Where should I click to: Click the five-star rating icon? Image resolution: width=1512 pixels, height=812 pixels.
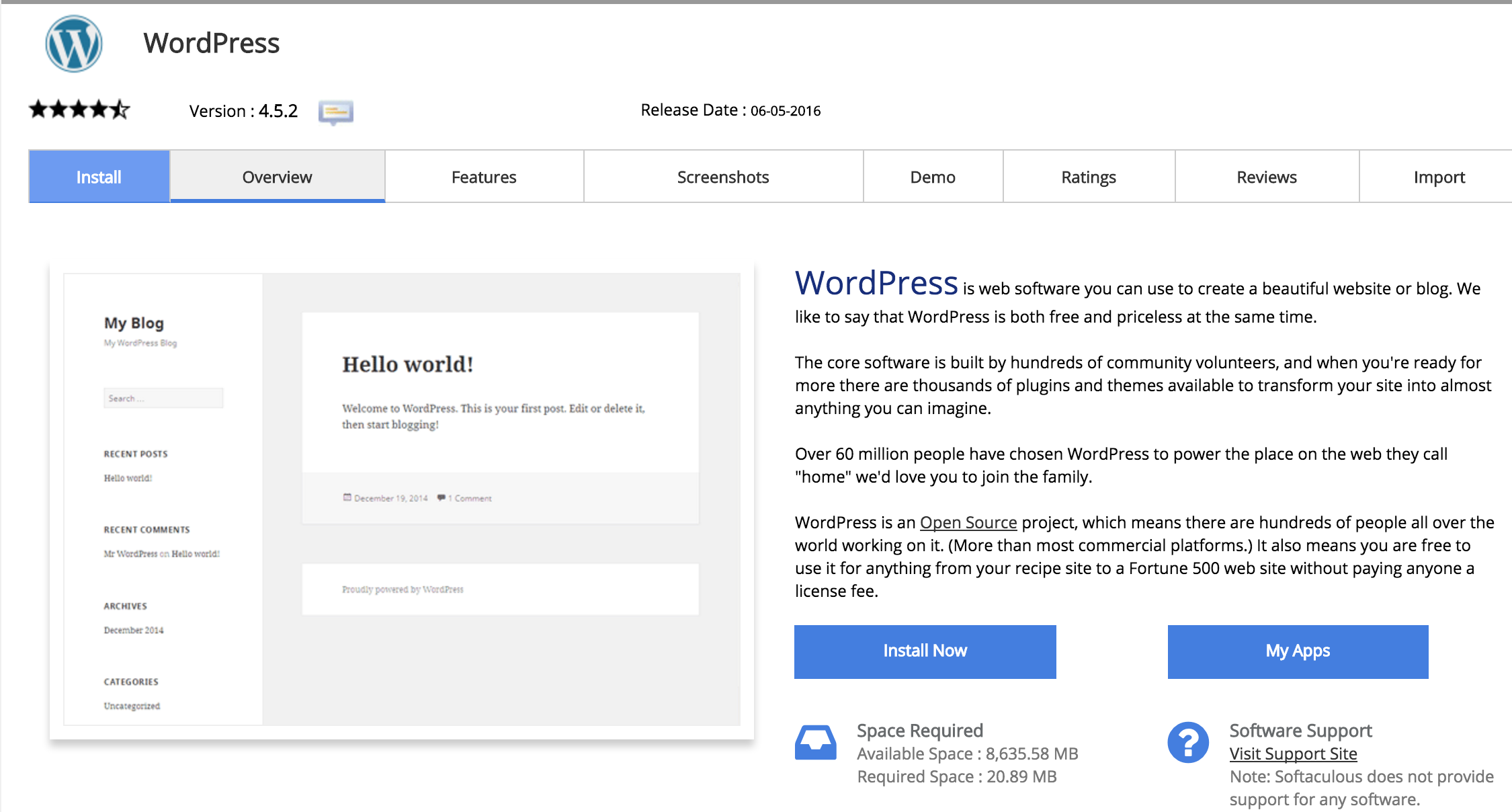click(x=79, y=109)
